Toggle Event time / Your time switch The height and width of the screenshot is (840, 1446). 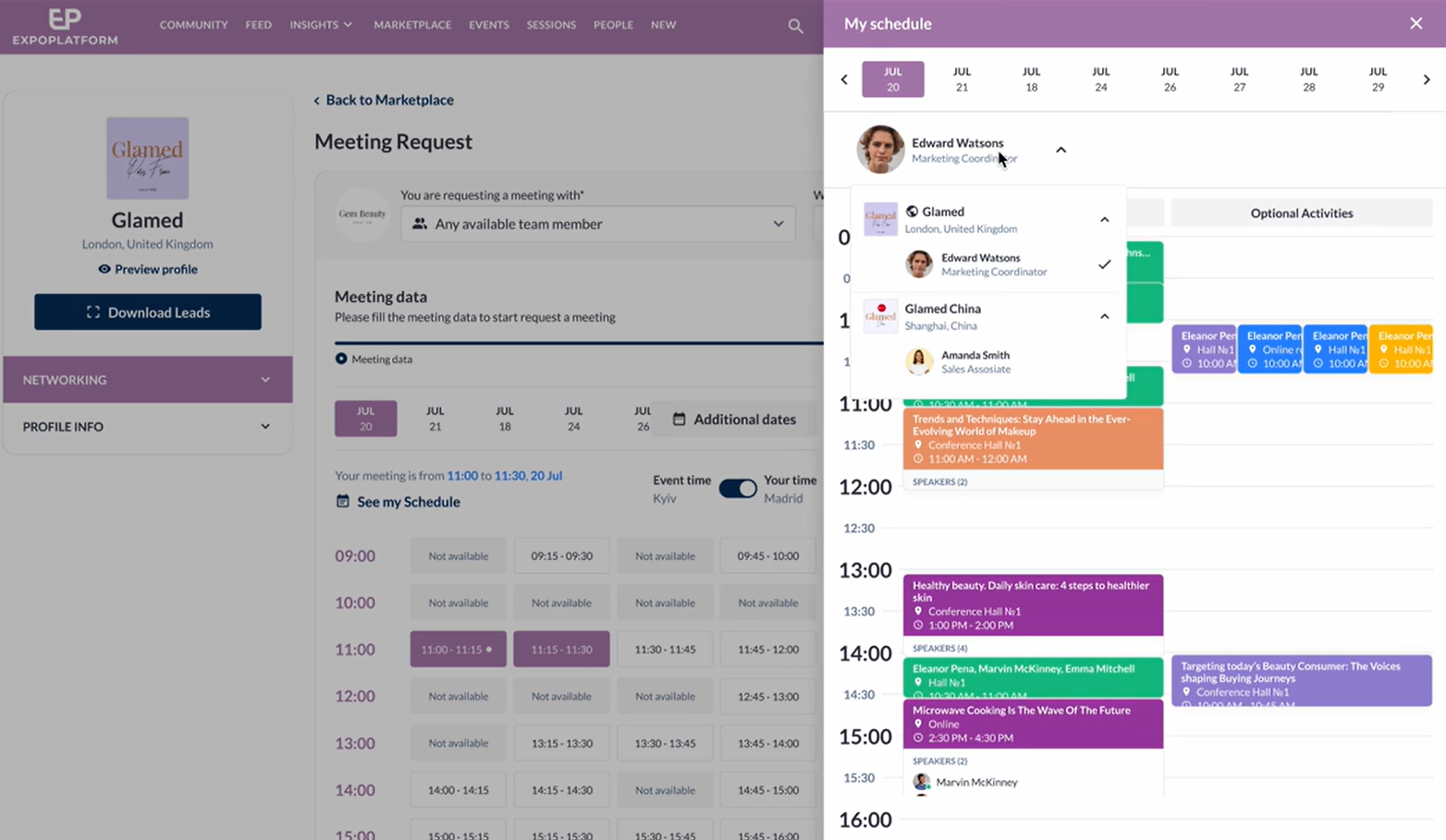737,489
